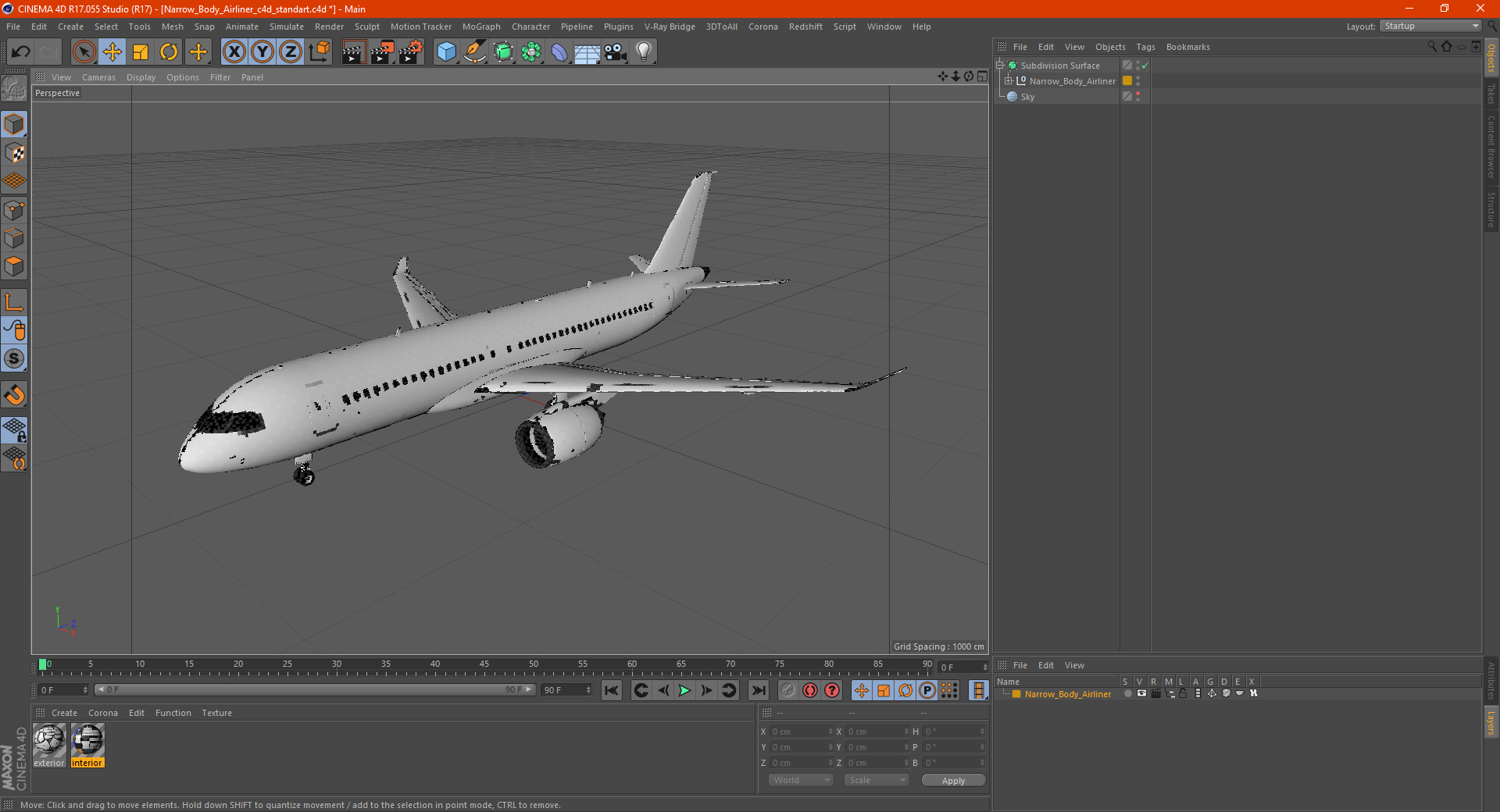Toggle X axis lock
Image resolution: width=1500 pixels, height=812 pixels.
click(234, 52)
